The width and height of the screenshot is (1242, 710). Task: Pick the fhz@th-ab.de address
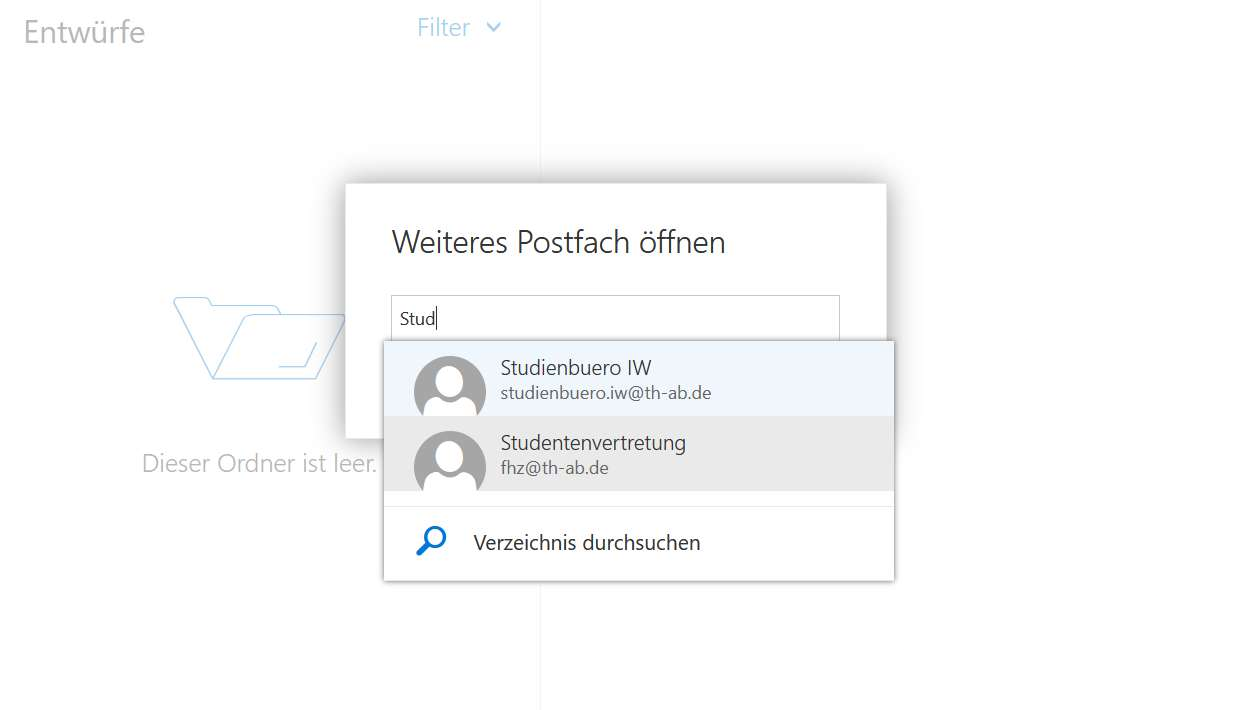point(554,468)
